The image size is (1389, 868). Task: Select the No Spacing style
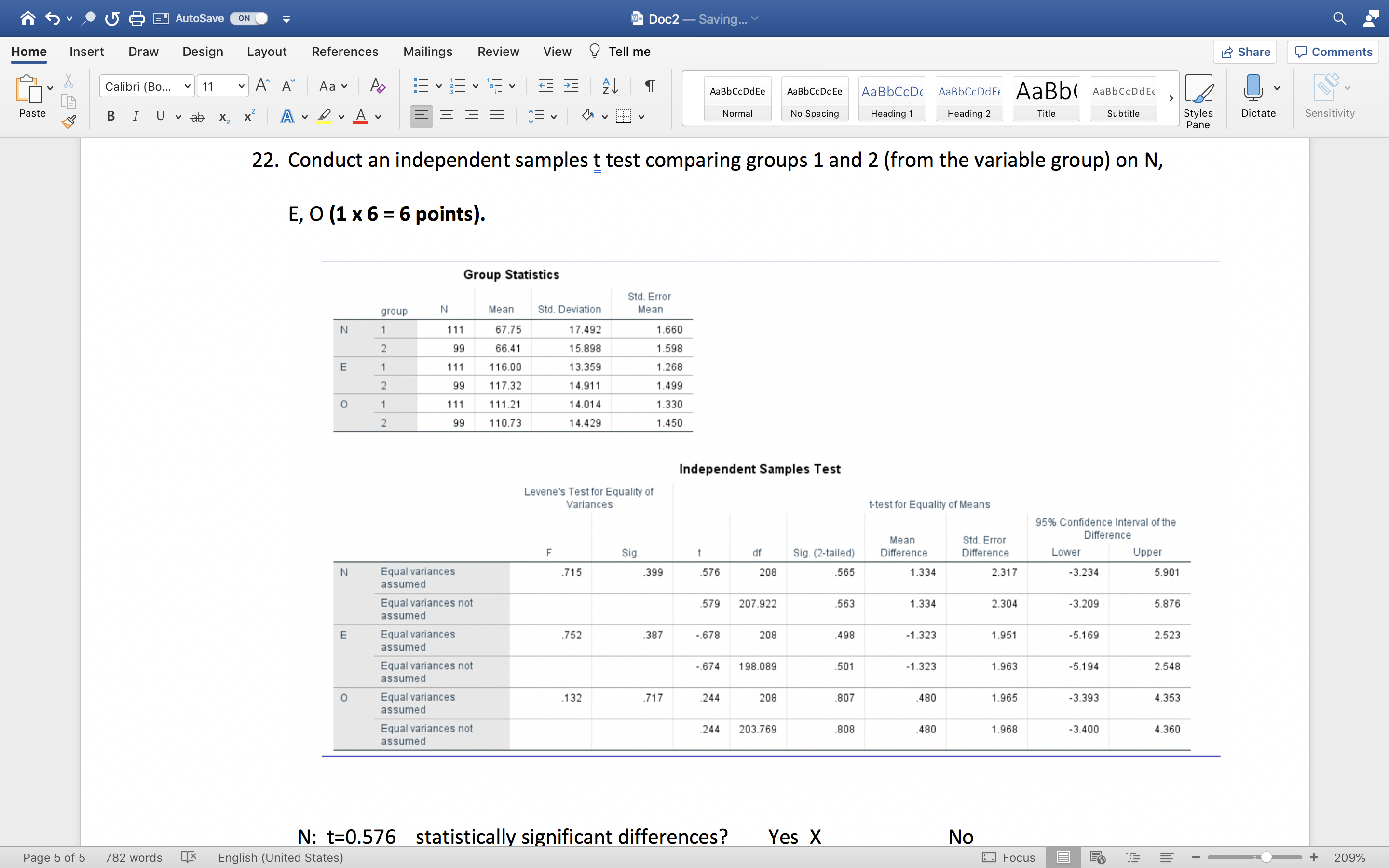813,99
